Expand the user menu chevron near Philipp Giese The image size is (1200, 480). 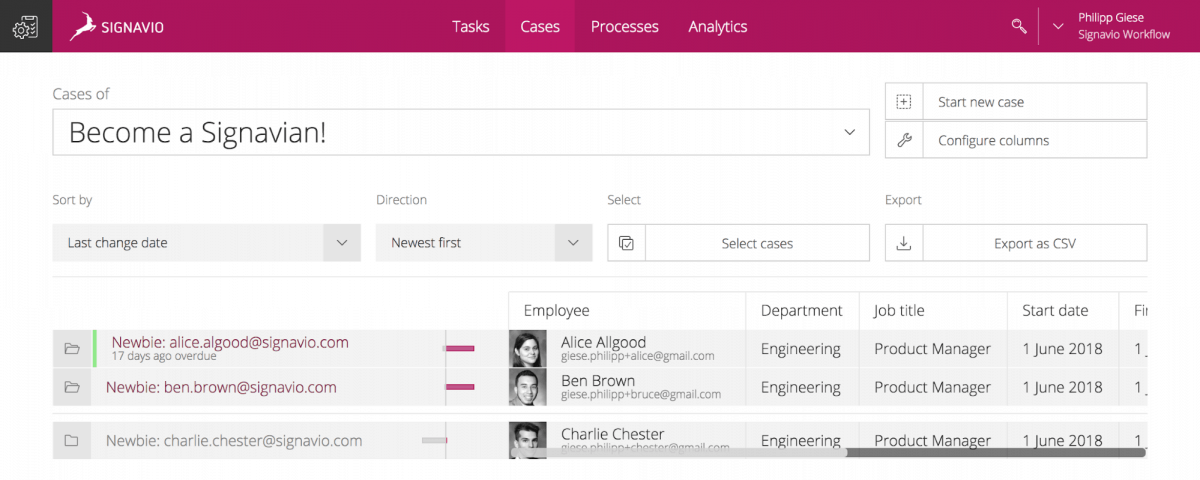point(1058,26)
